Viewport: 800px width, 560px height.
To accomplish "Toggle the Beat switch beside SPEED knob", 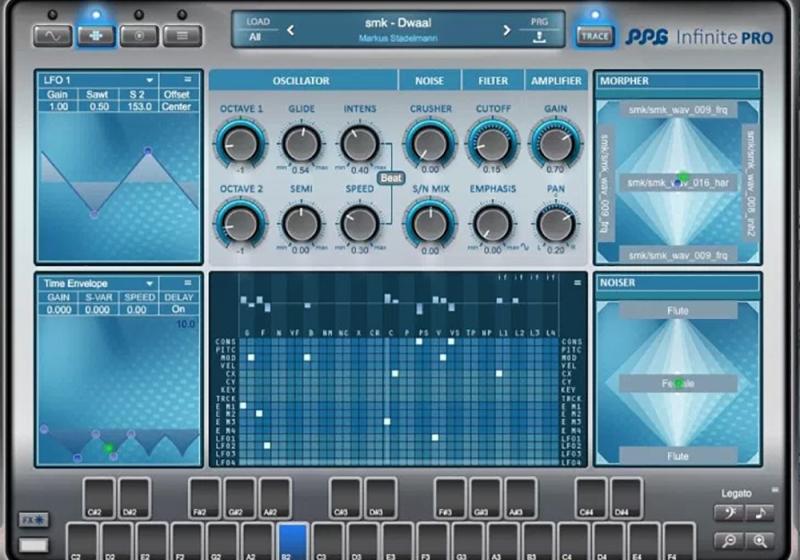I will coord(390,179).
